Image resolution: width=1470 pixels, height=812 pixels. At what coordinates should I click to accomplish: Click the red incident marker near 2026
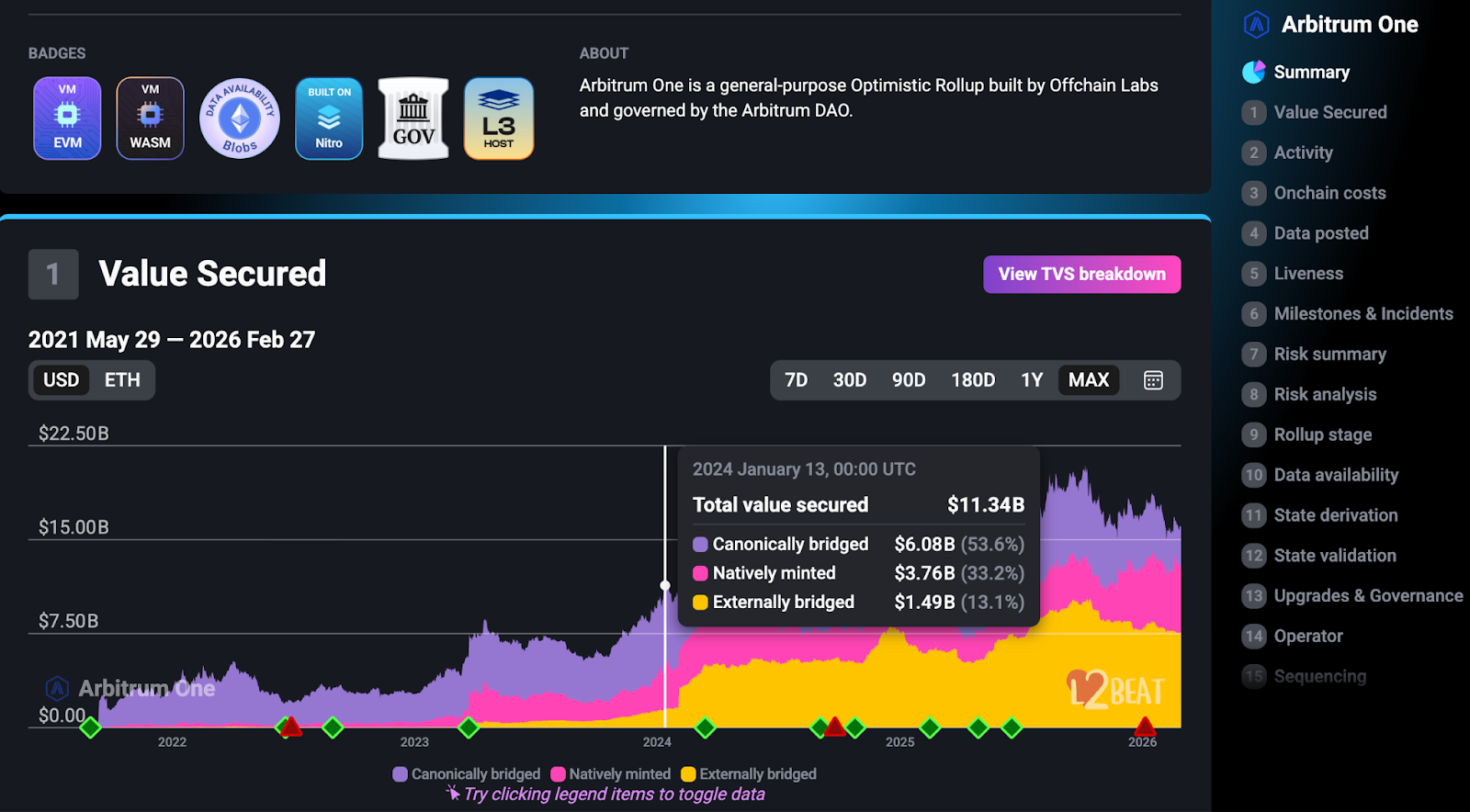coord(1145,727)
